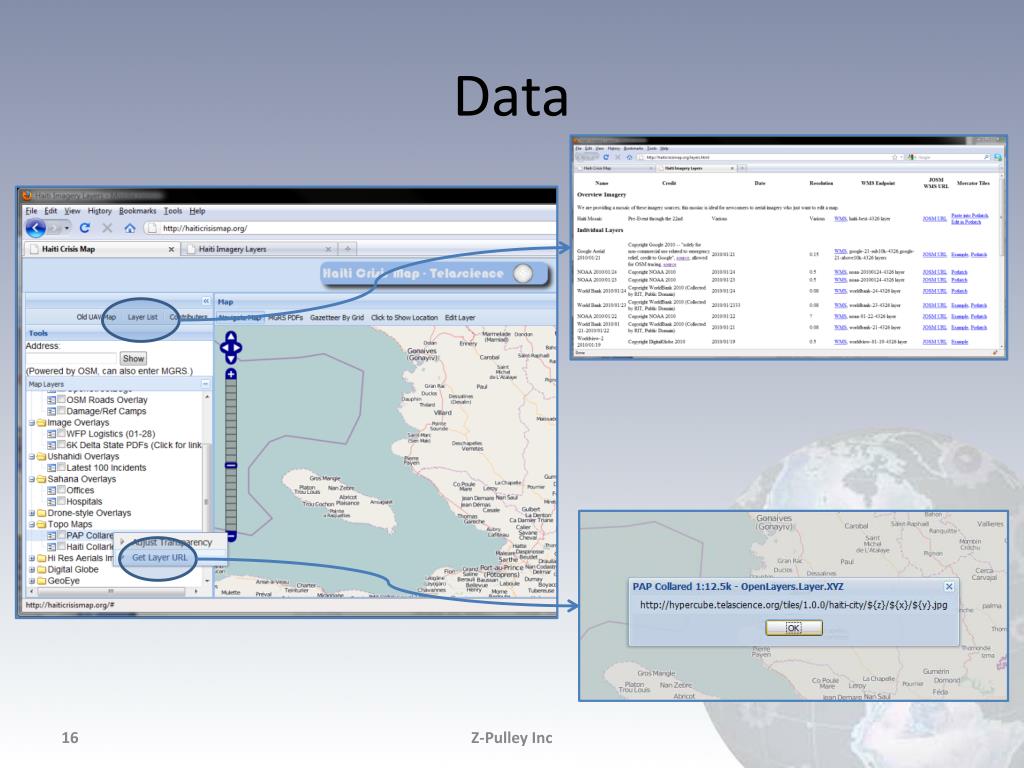1024x768 pixels.
Task: Click the OSM Roads Overlay layer icon
Action: coord(52,399)
